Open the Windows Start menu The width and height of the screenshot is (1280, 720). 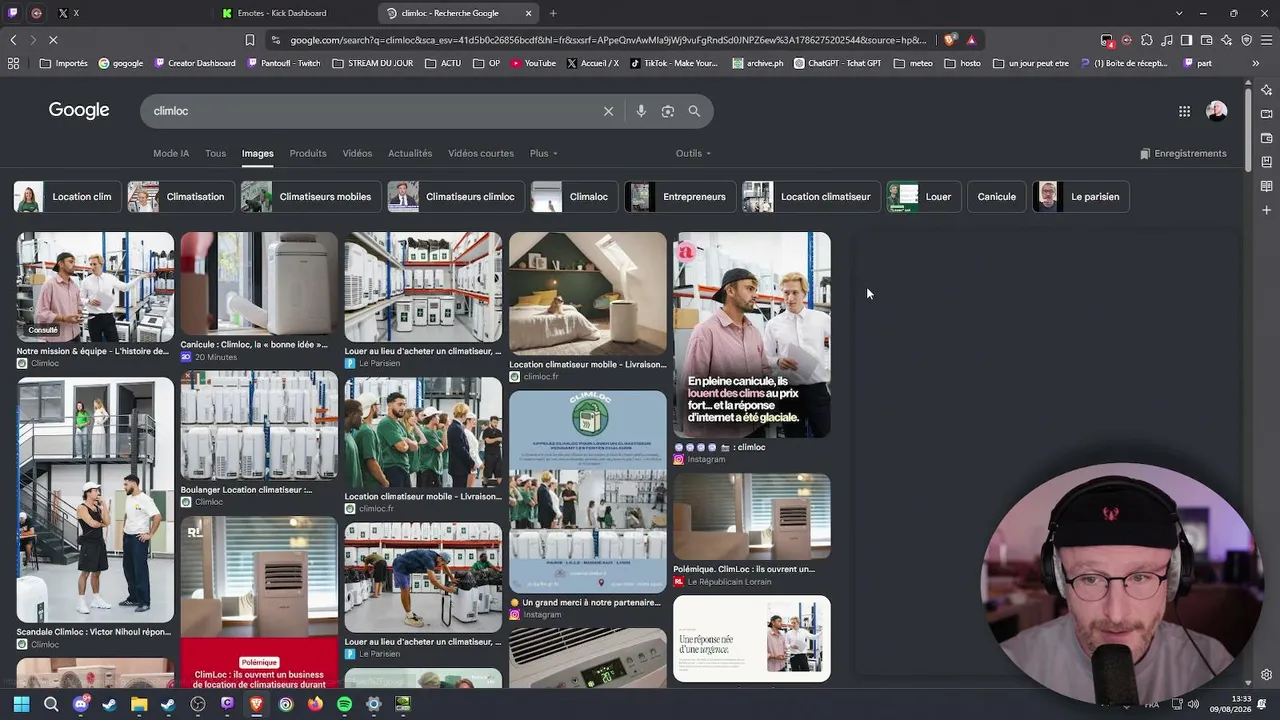[x=21, y=704]
